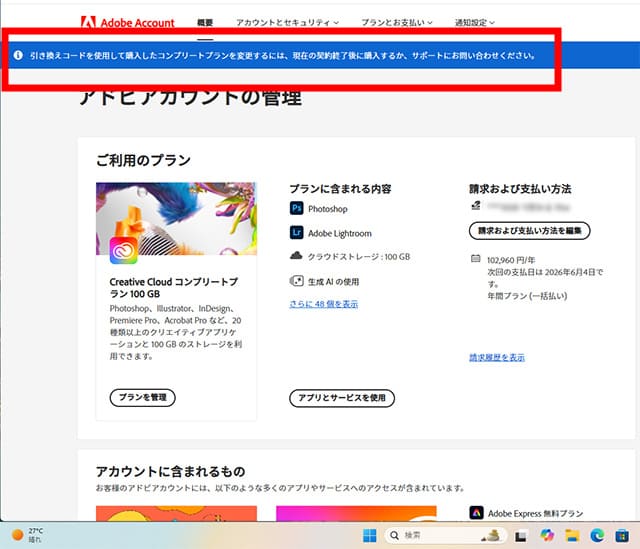640x549 pixels.
Task: Click the アプリとサービスを使用 button
Action: 342,398
